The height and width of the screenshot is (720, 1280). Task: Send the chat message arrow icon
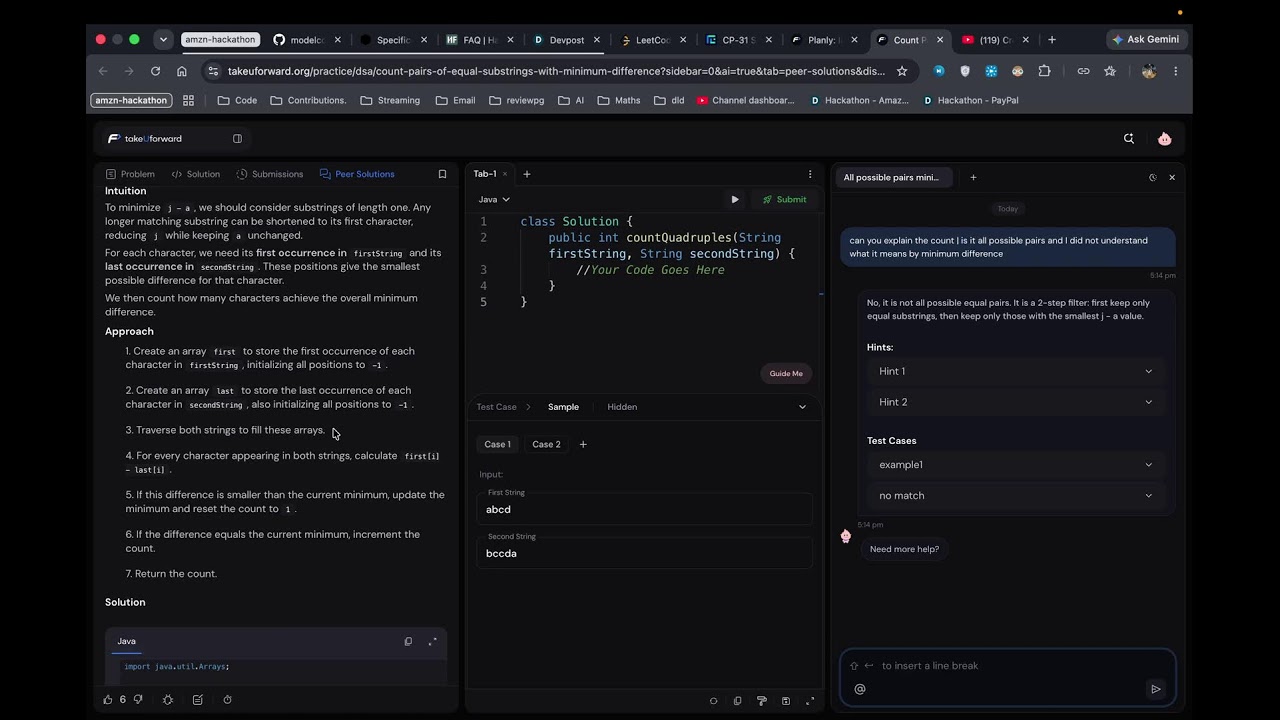pyautogui.click(x=1156, y=689)
